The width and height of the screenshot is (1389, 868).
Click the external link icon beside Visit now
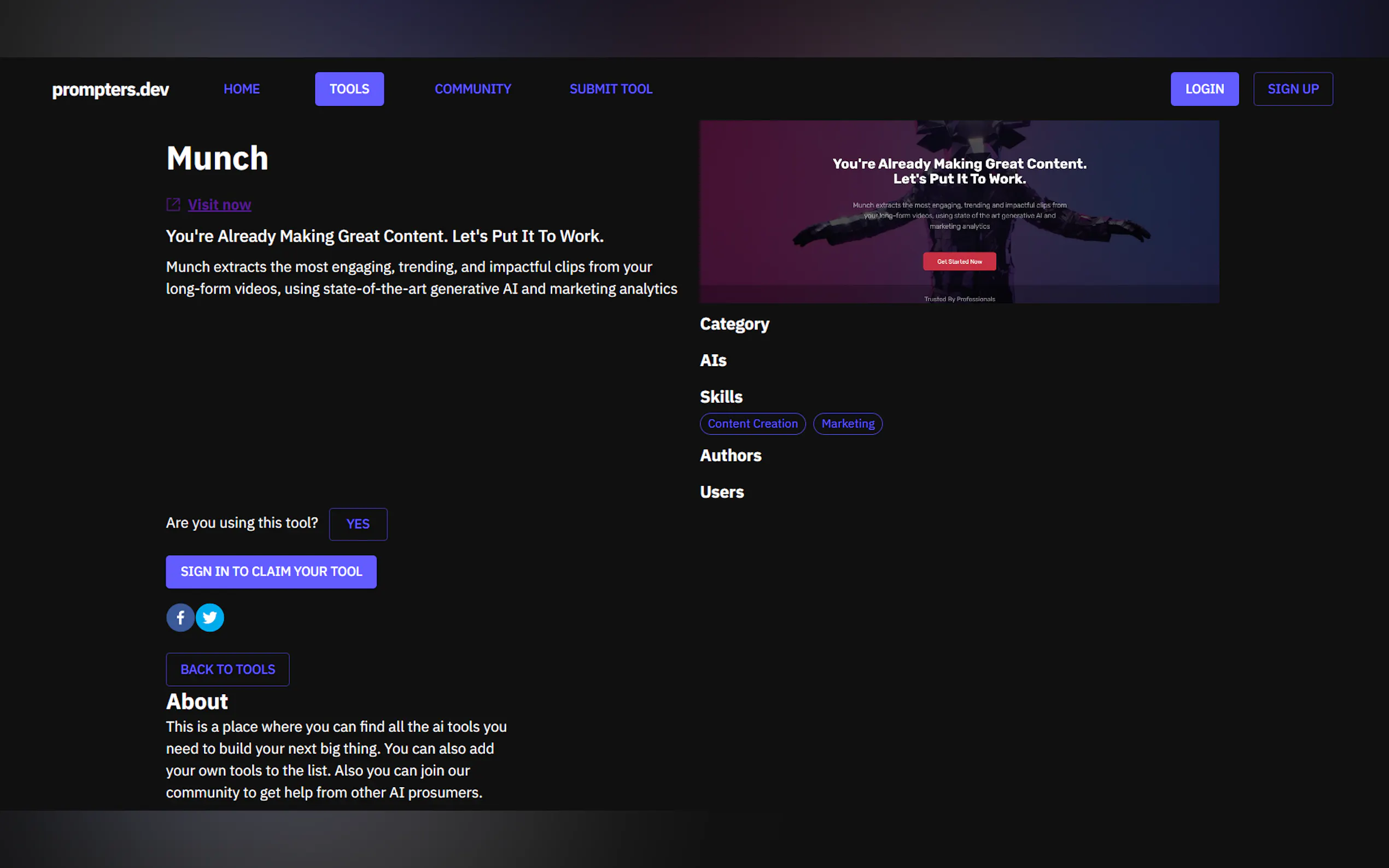[173, 204]
